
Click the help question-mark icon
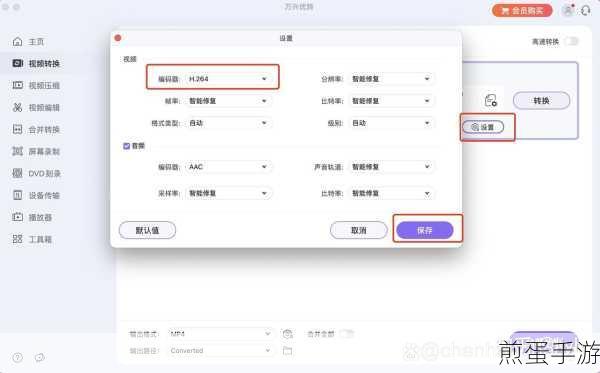(x=17, y=358)
